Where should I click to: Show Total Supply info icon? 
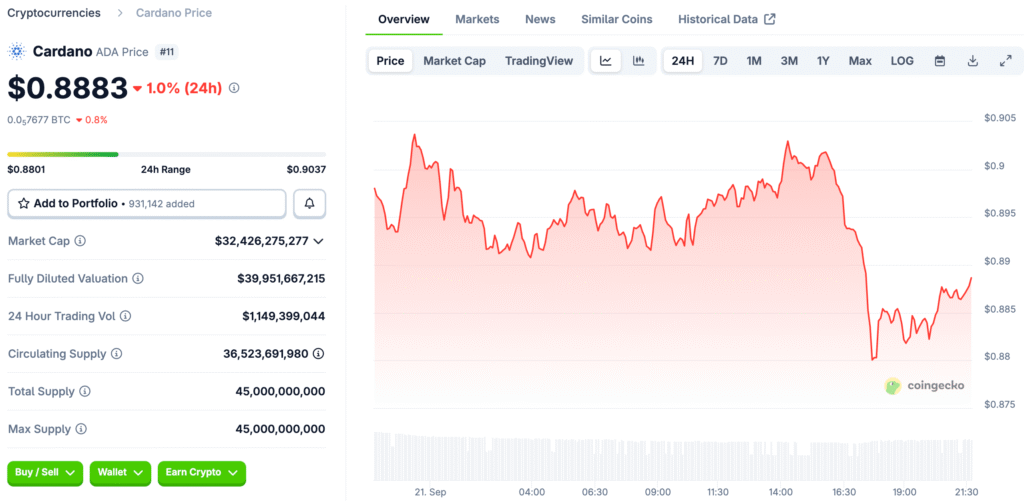coord(85,391)
